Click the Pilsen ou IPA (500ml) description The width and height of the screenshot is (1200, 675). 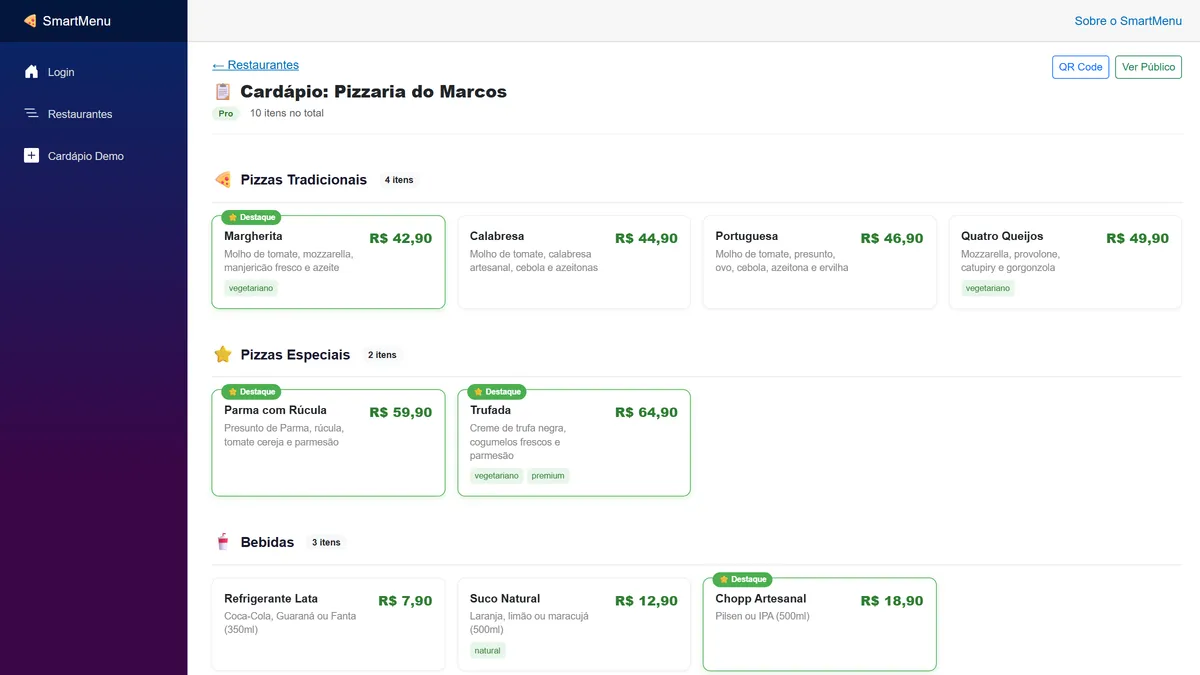point(762,616)
